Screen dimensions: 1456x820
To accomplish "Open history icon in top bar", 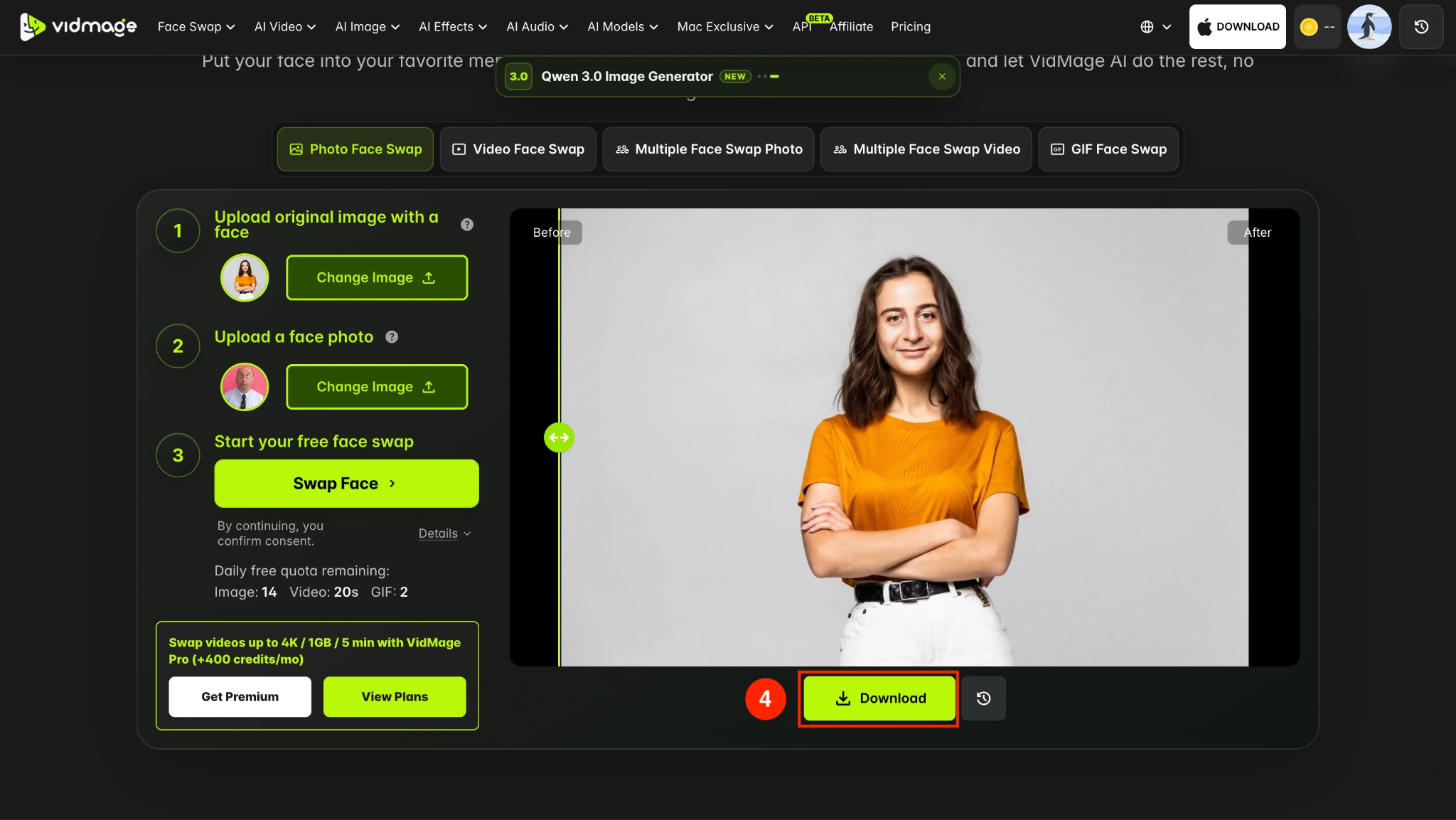I will pyautogui.click(x=1421, y=26).
